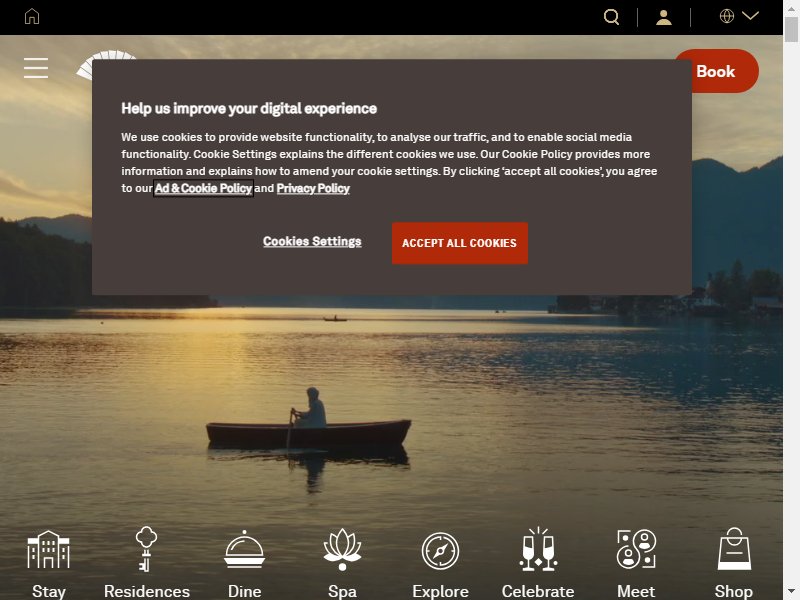
Task: Accept all cookies
Action: [x=460, y=243]
